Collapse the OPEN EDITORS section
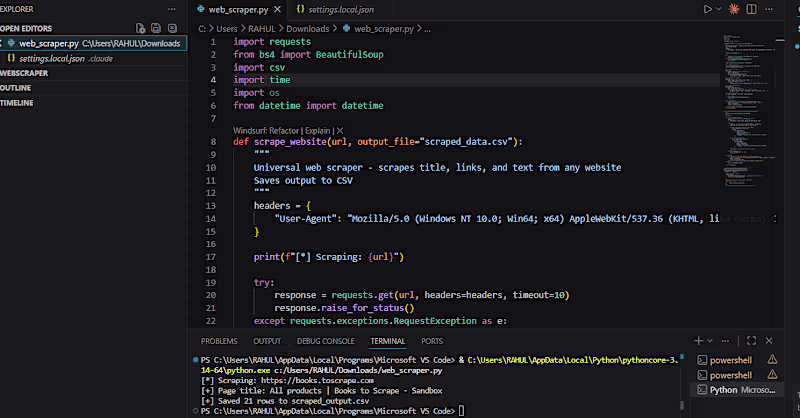Screen dimensions: 800x418 (26, 29)
